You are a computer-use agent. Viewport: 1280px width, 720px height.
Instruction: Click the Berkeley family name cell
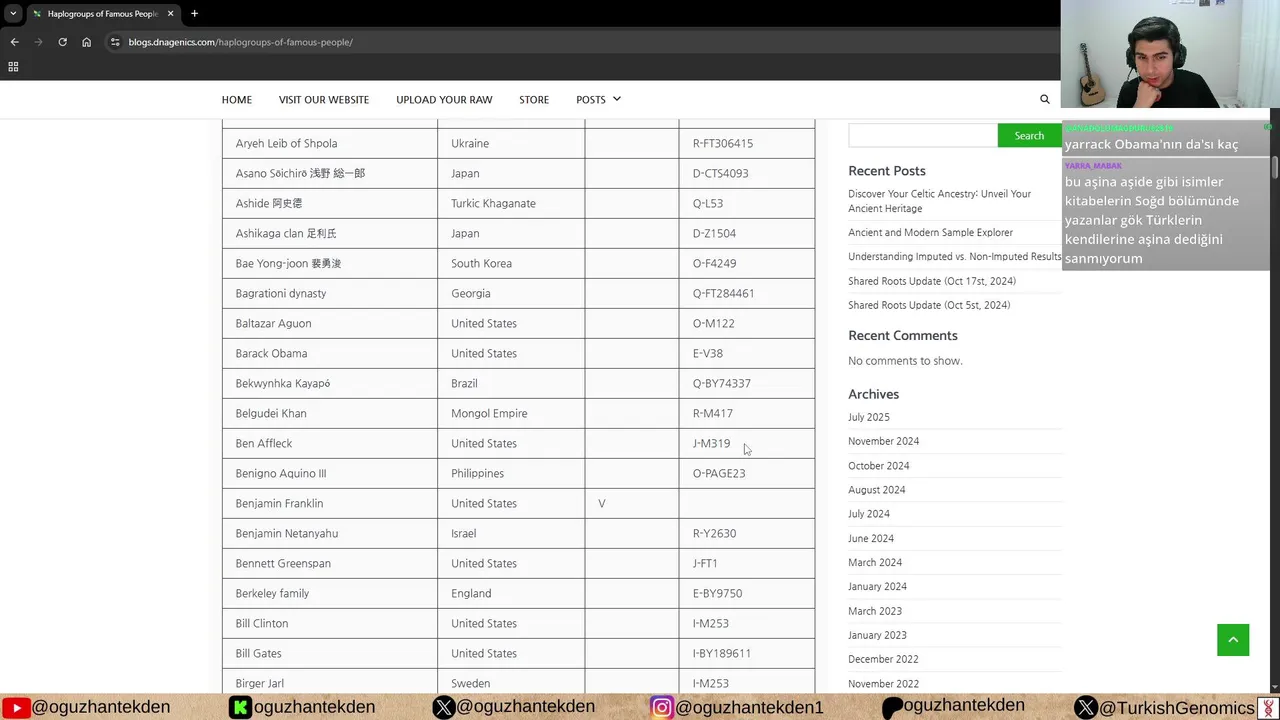click(330, 593)
